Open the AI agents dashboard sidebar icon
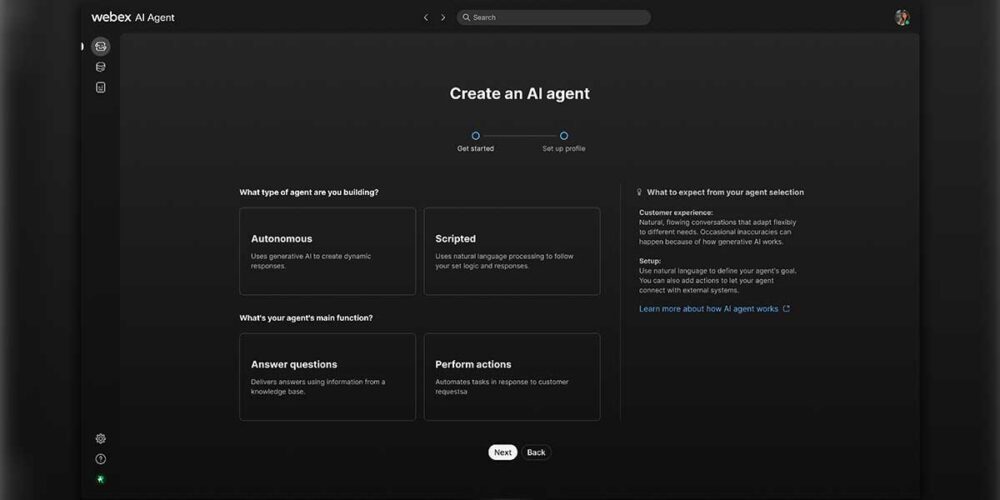The height and width of the screenshot is (500, 1000). [x=100, y=46]
